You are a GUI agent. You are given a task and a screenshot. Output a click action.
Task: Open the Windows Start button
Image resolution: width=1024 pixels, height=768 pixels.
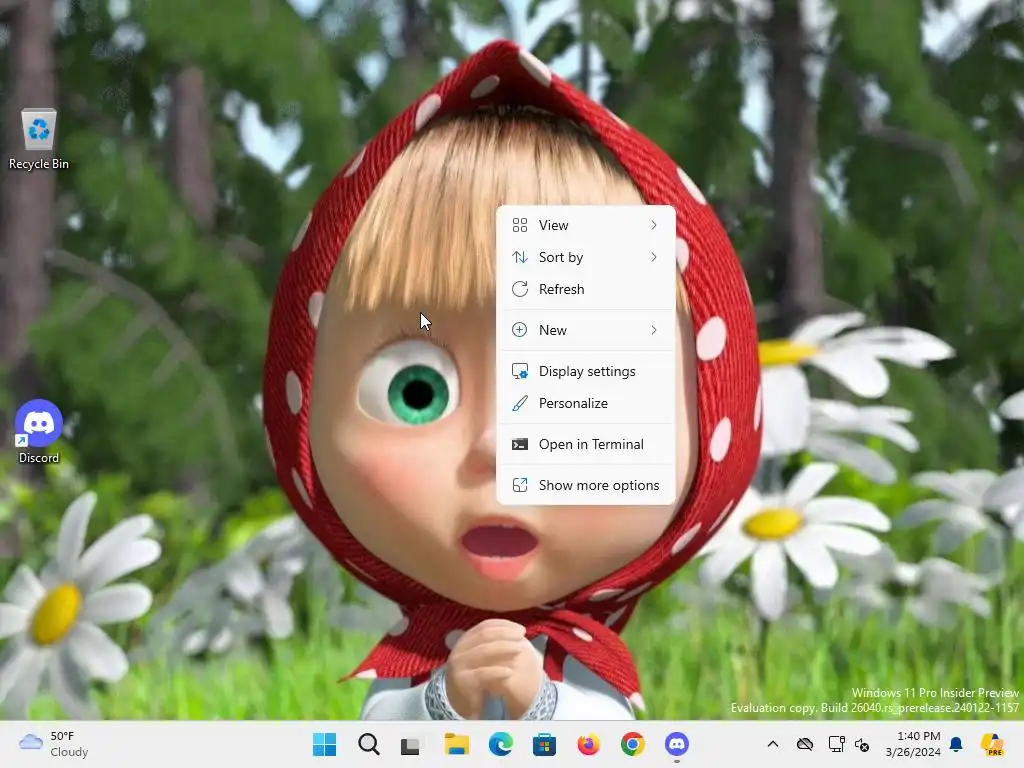[325, 744]
